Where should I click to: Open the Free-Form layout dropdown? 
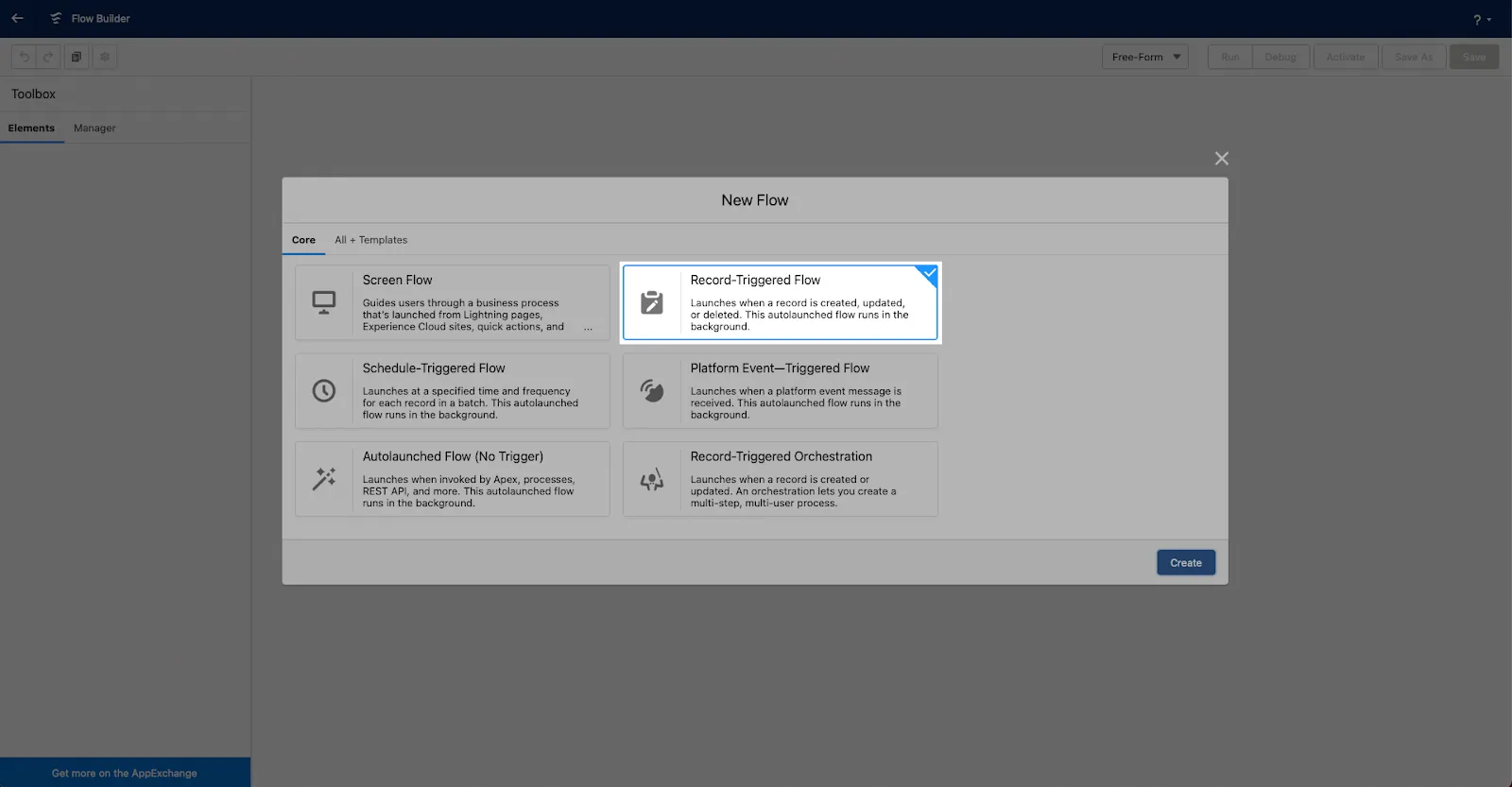[1145, 57]
